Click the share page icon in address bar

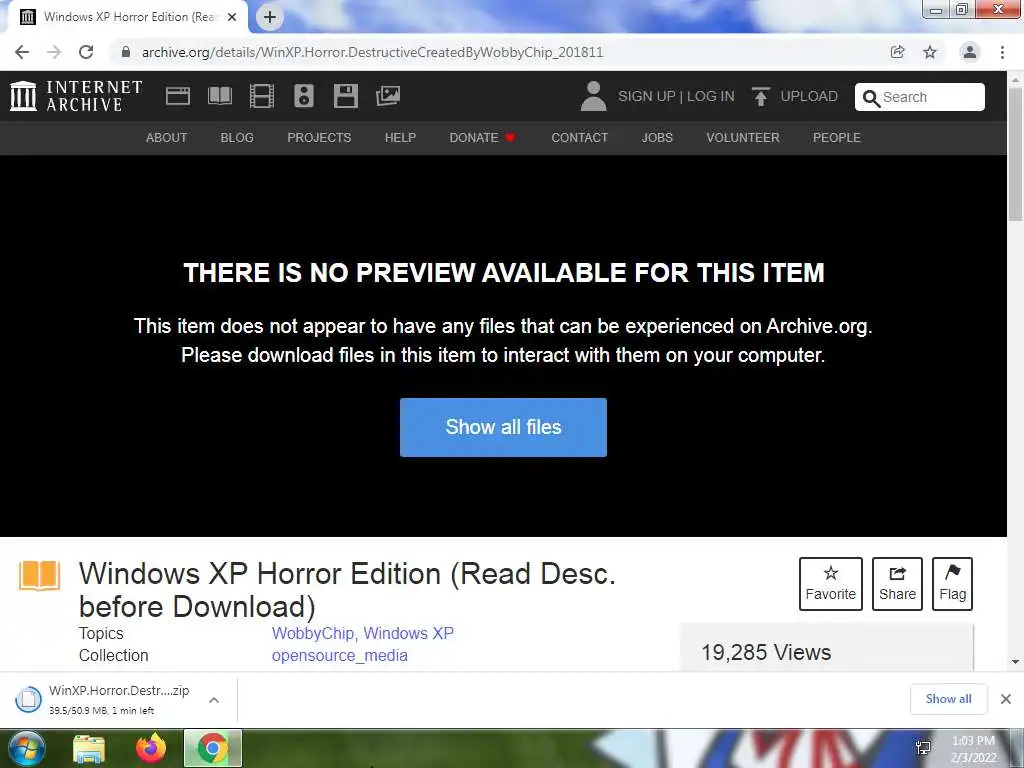(x=898, y=52)
